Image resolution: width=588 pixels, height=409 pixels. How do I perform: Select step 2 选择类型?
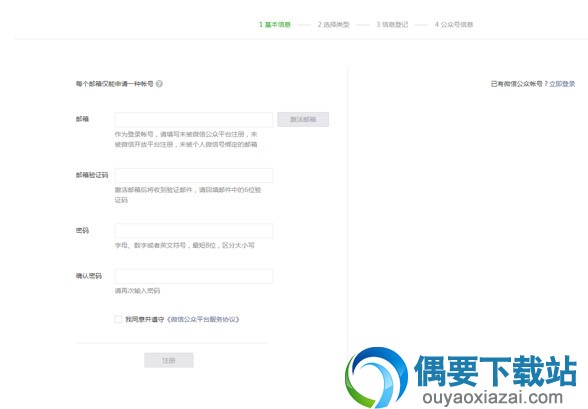(333, 25)
